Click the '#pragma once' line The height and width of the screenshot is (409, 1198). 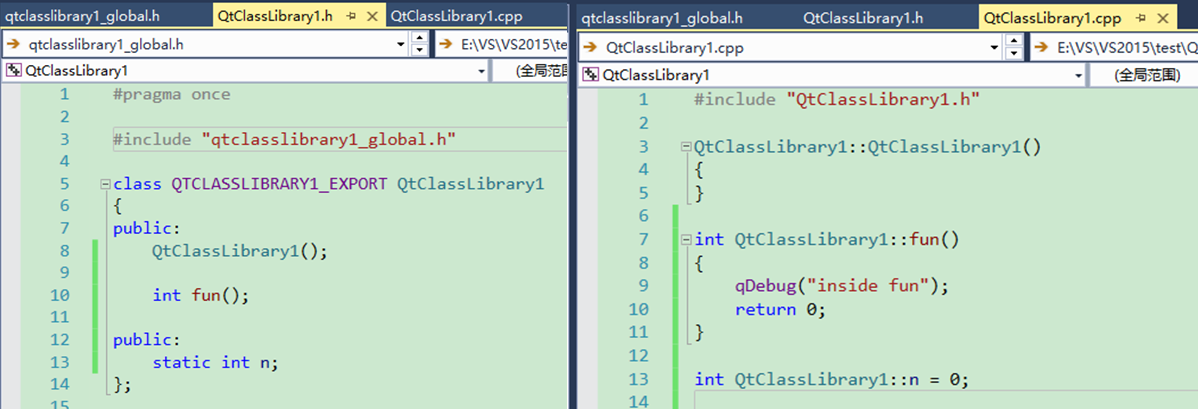pyautogui.click(x=171, y=95)
